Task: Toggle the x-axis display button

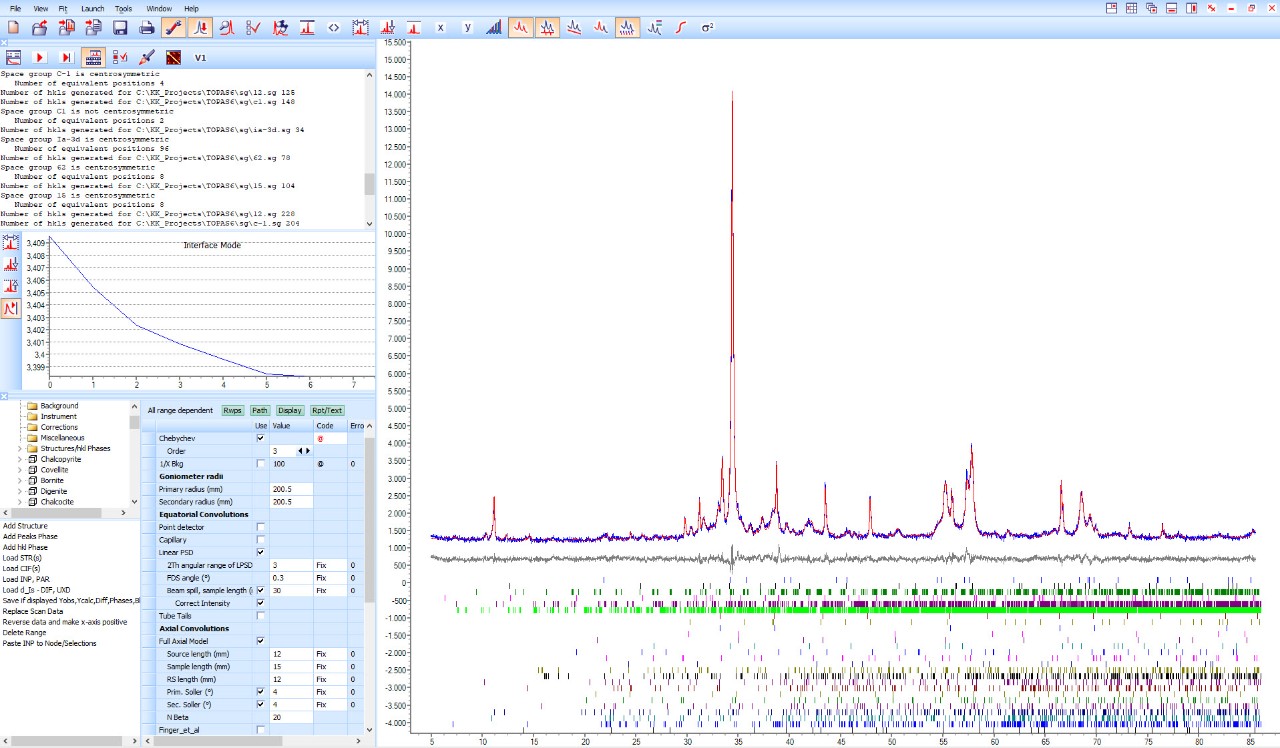Action: pyautogui.click(x=440, y=27)
